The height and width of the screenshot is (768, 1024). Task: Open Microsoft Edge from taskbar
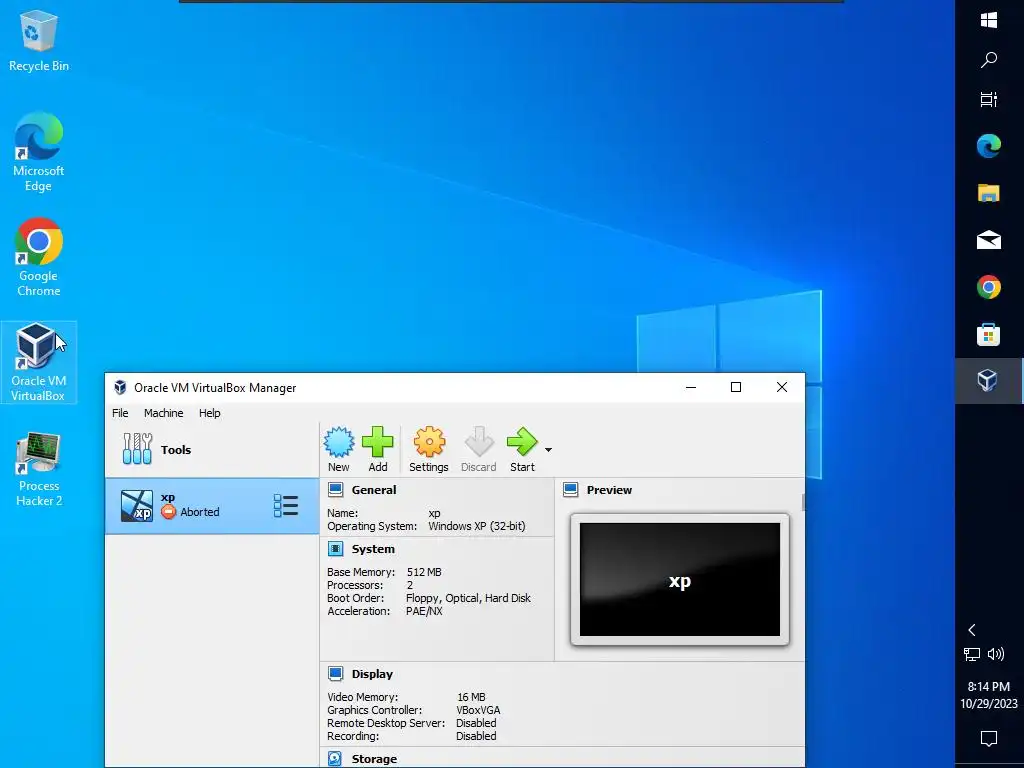[989, 146]
